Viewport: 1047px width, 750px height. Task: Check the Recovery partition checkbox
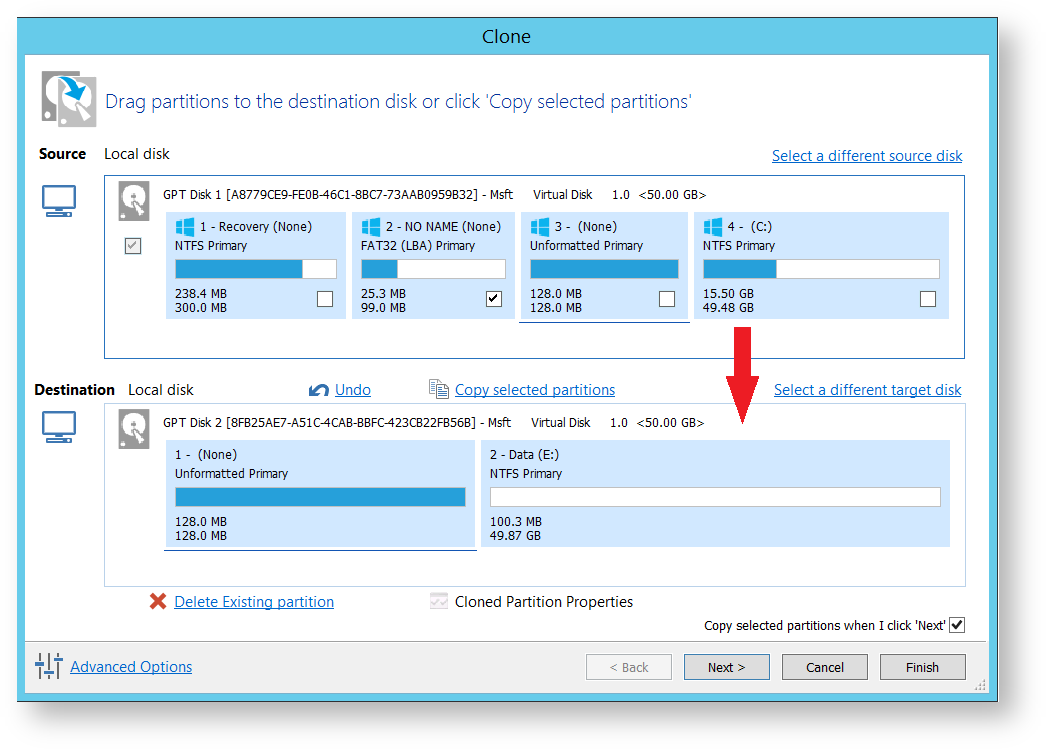325,299
